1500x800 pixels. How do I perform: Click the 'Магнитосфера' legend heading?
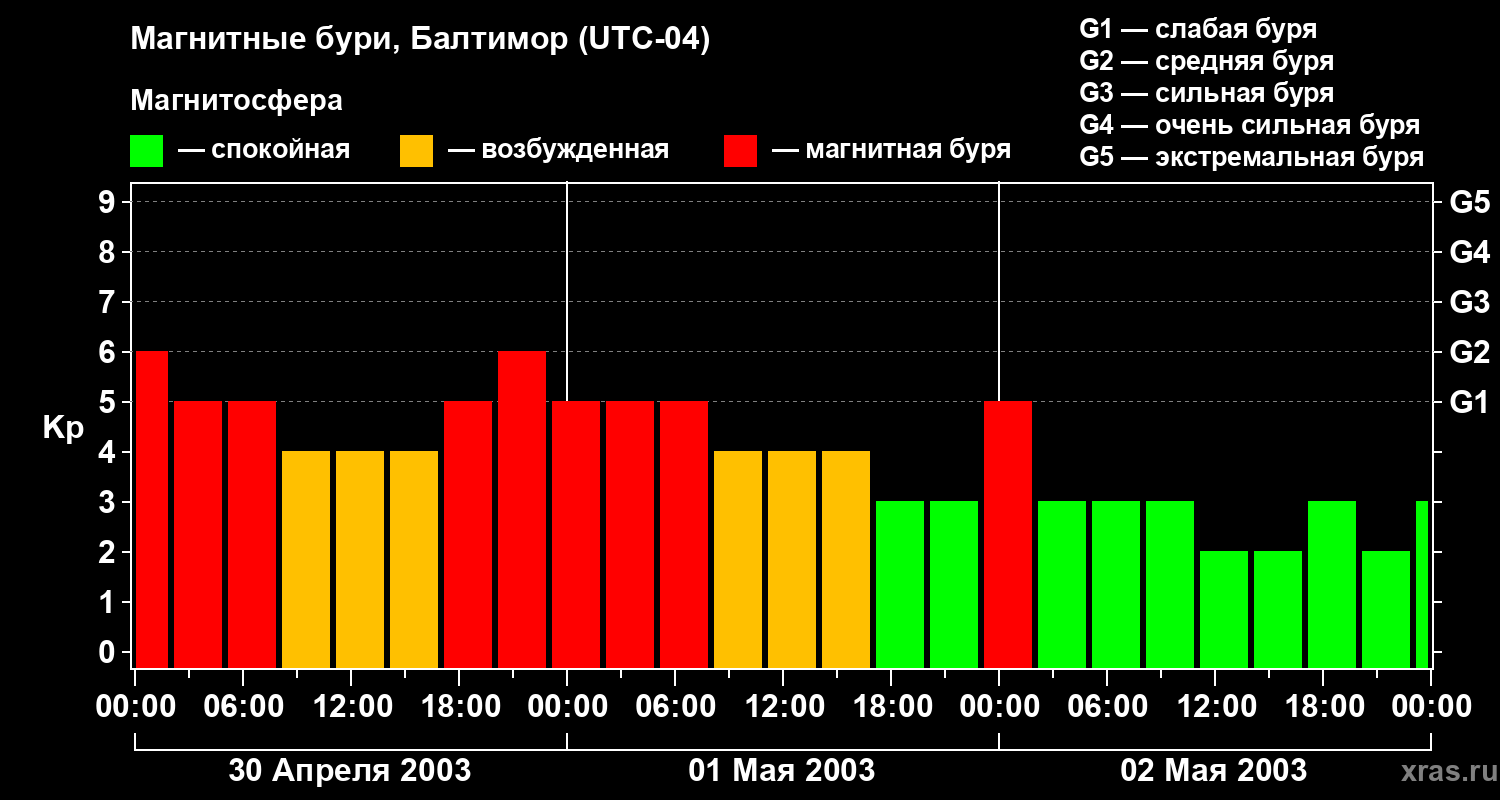pyautogui.click(x=236, y=101)
